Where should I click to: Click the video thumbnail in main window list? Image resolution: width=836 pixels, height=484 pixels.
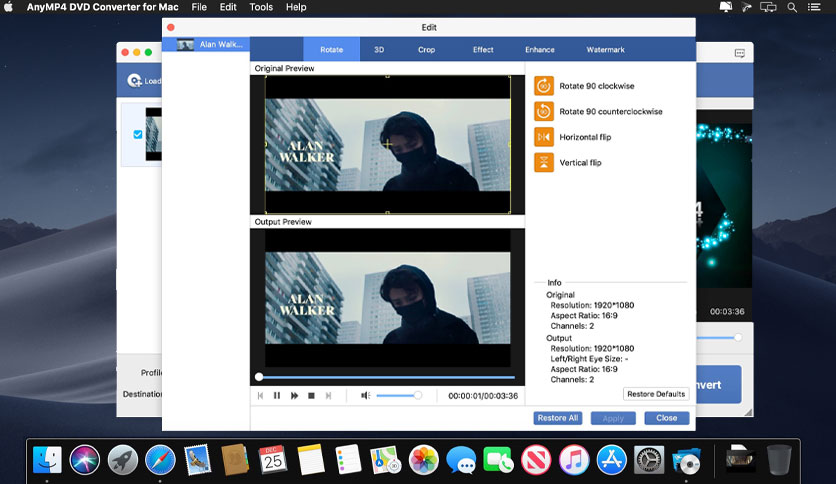(154, 134)
